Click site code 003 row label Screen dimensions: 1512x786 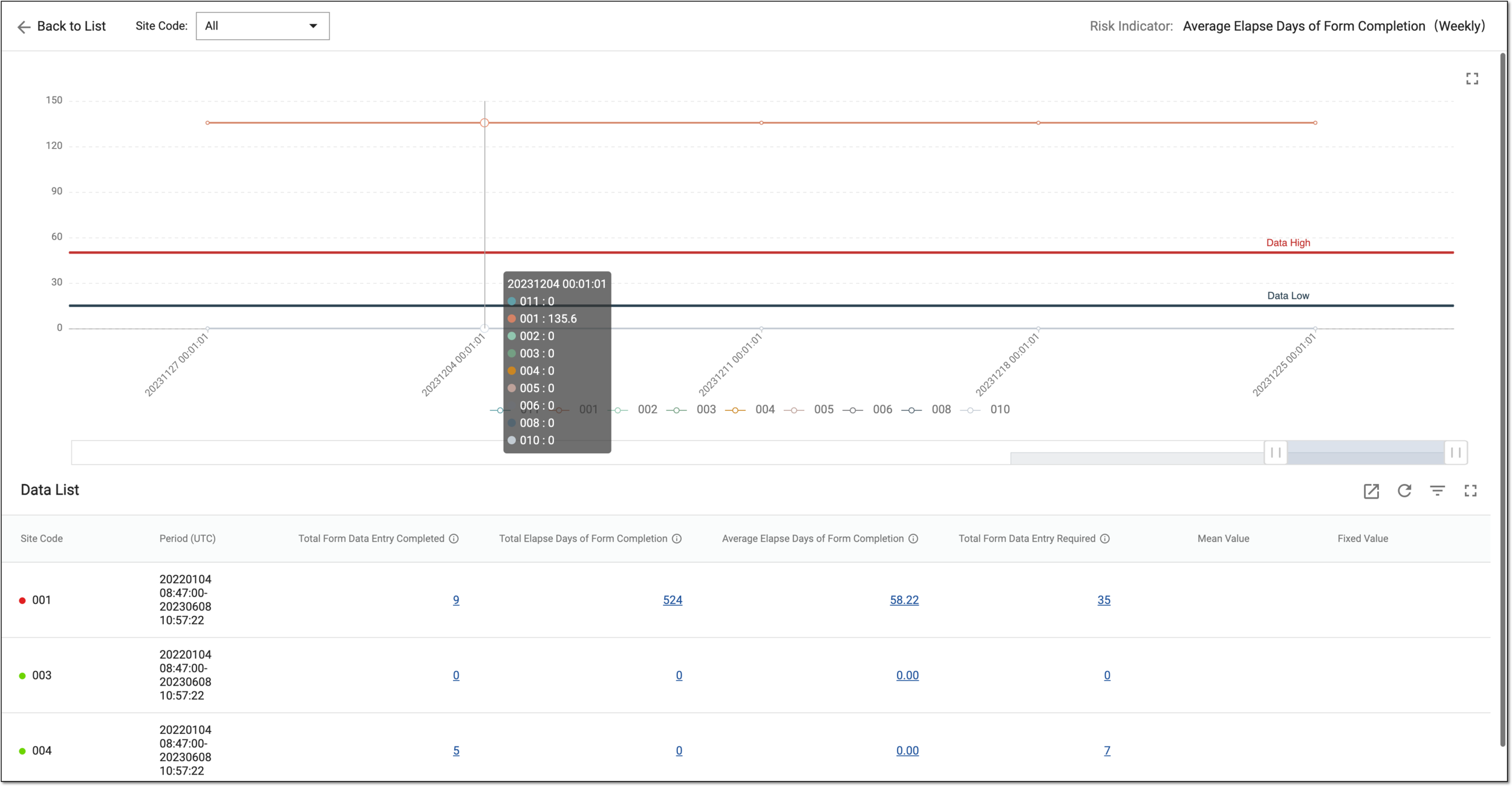42,676
